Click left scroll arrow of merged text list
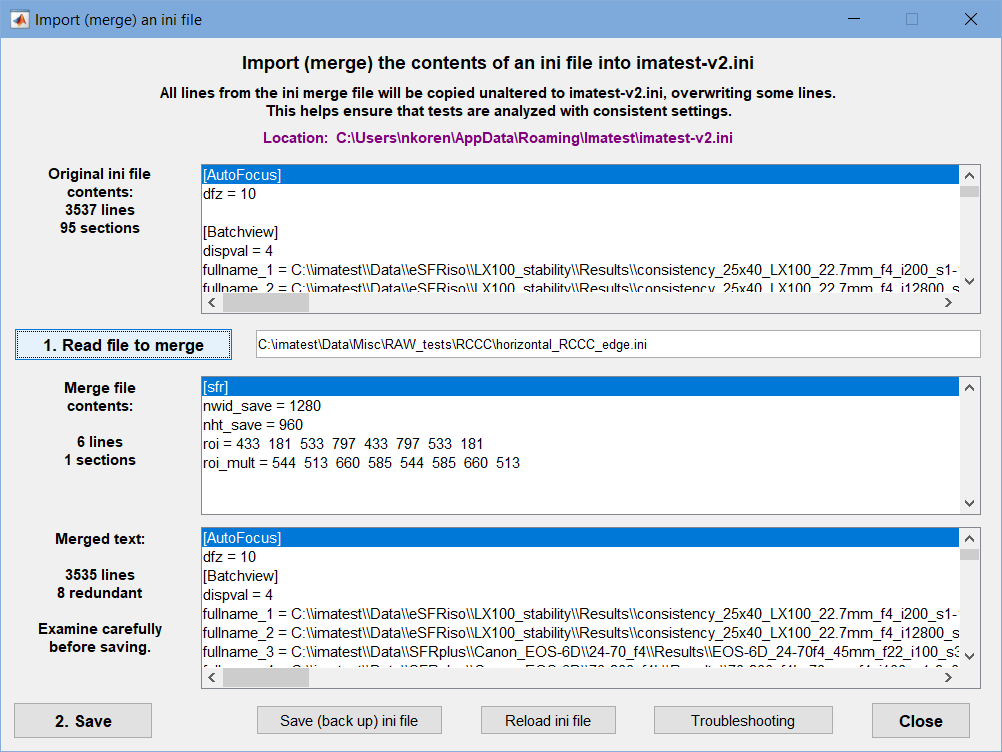 212,678
